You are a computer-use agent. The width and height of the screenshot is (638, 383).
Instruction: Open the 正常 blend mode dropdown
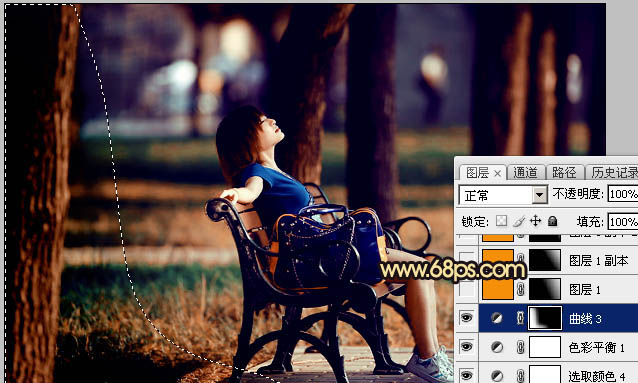pos(503,195)
